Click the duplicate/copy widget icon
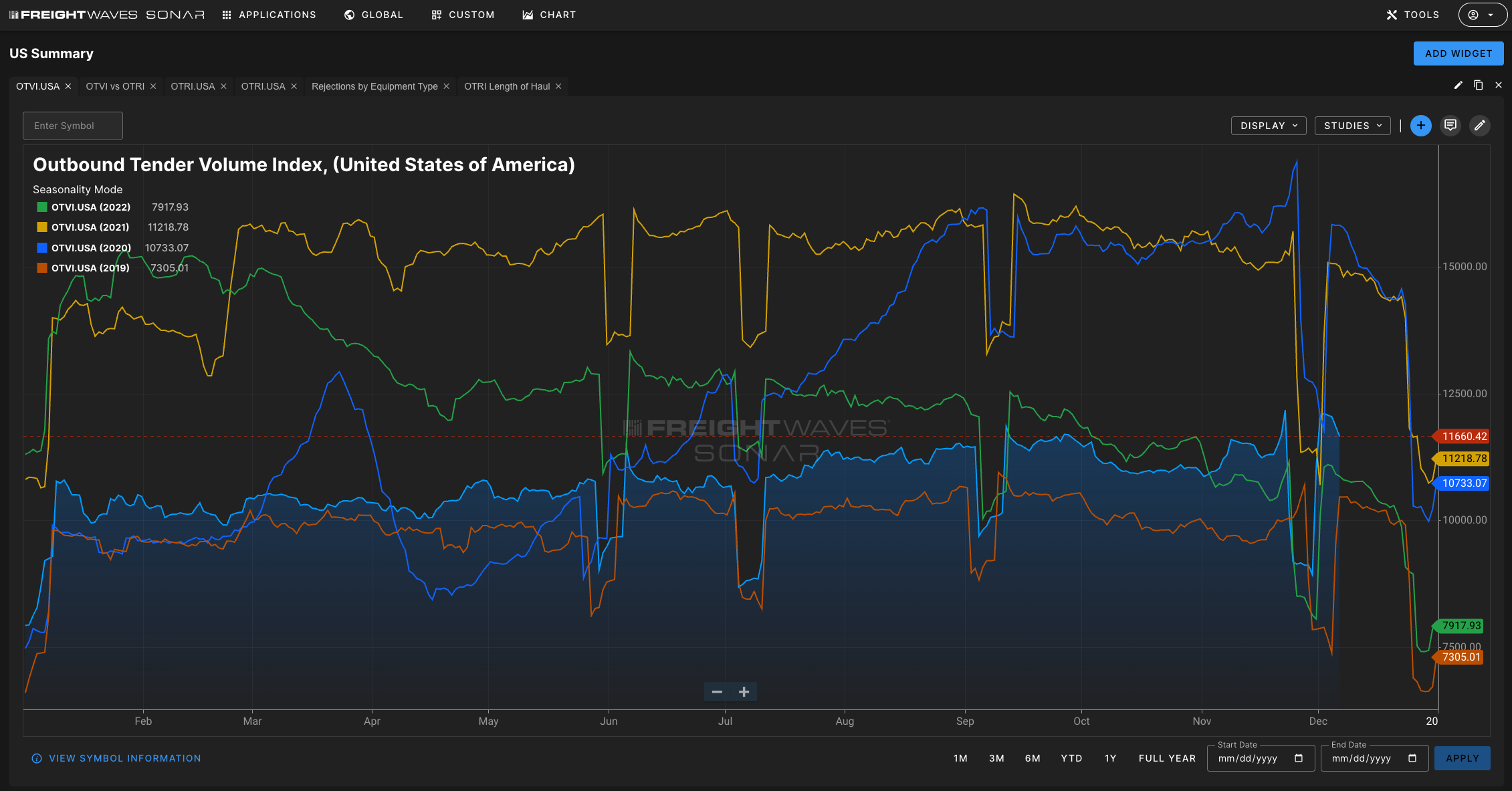The image size is (1512, 791). coord(1478,85)
